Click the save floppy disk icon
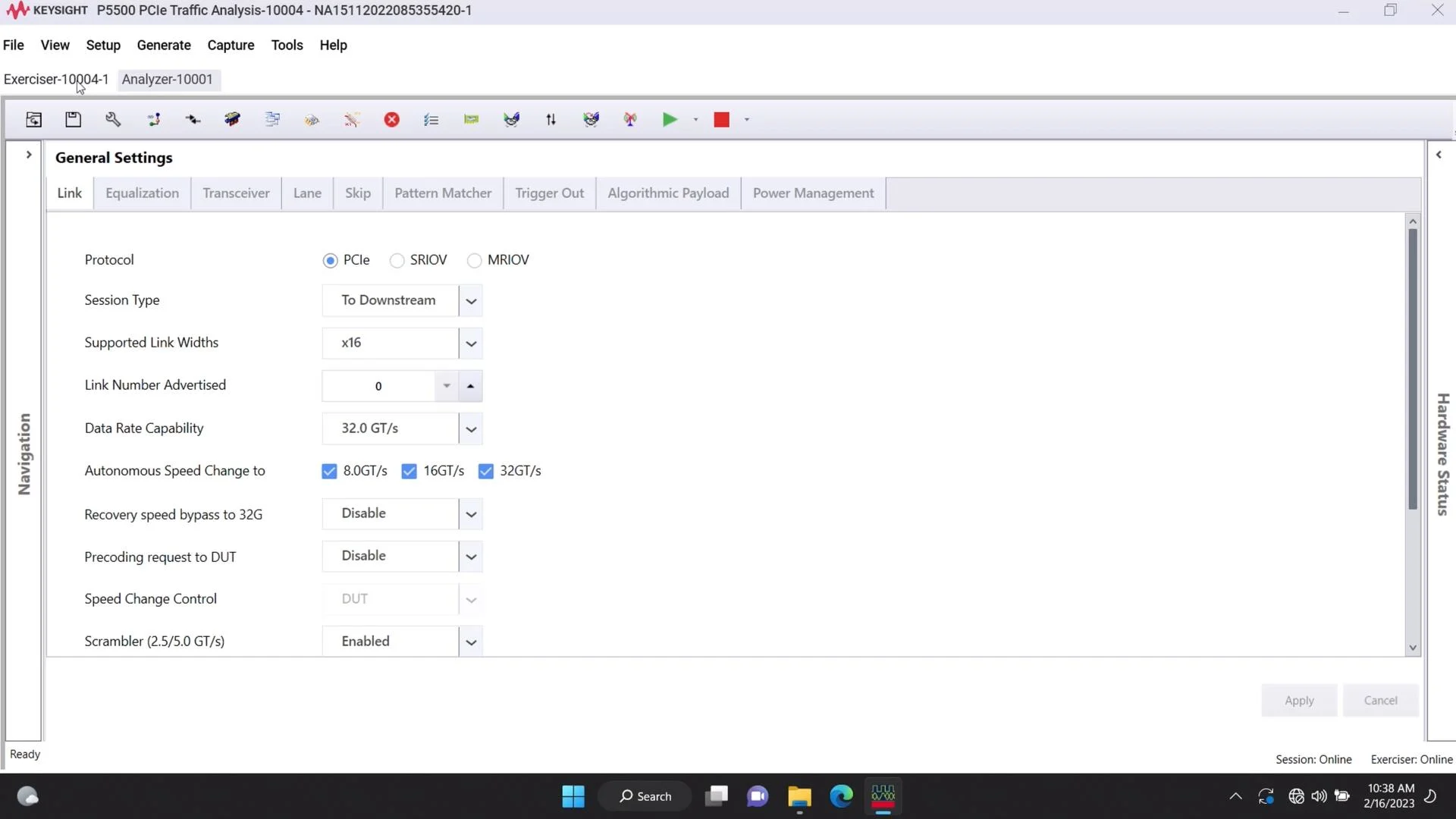The height and width of the screenshot is (819, 1456). [x=73, y=119]
